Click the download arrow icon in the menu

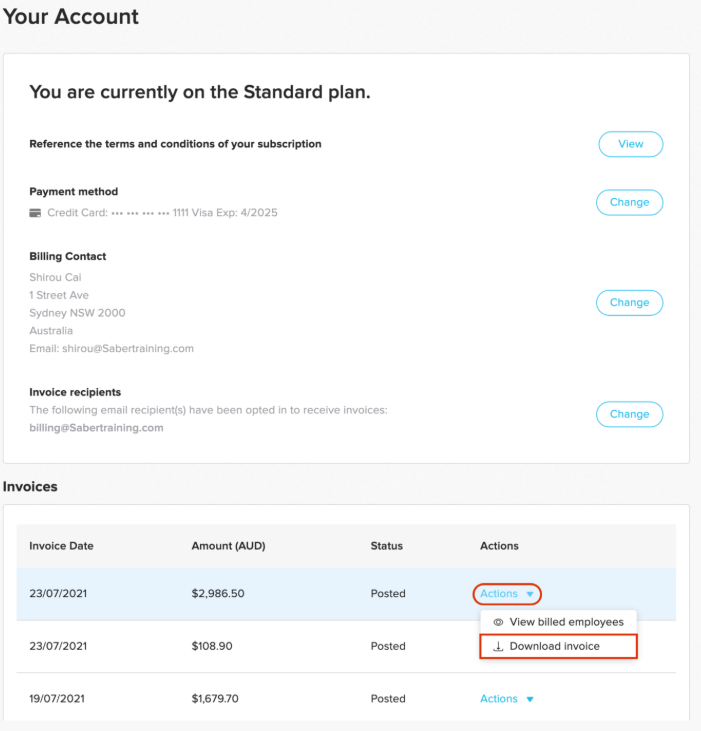tap(498, 647)
